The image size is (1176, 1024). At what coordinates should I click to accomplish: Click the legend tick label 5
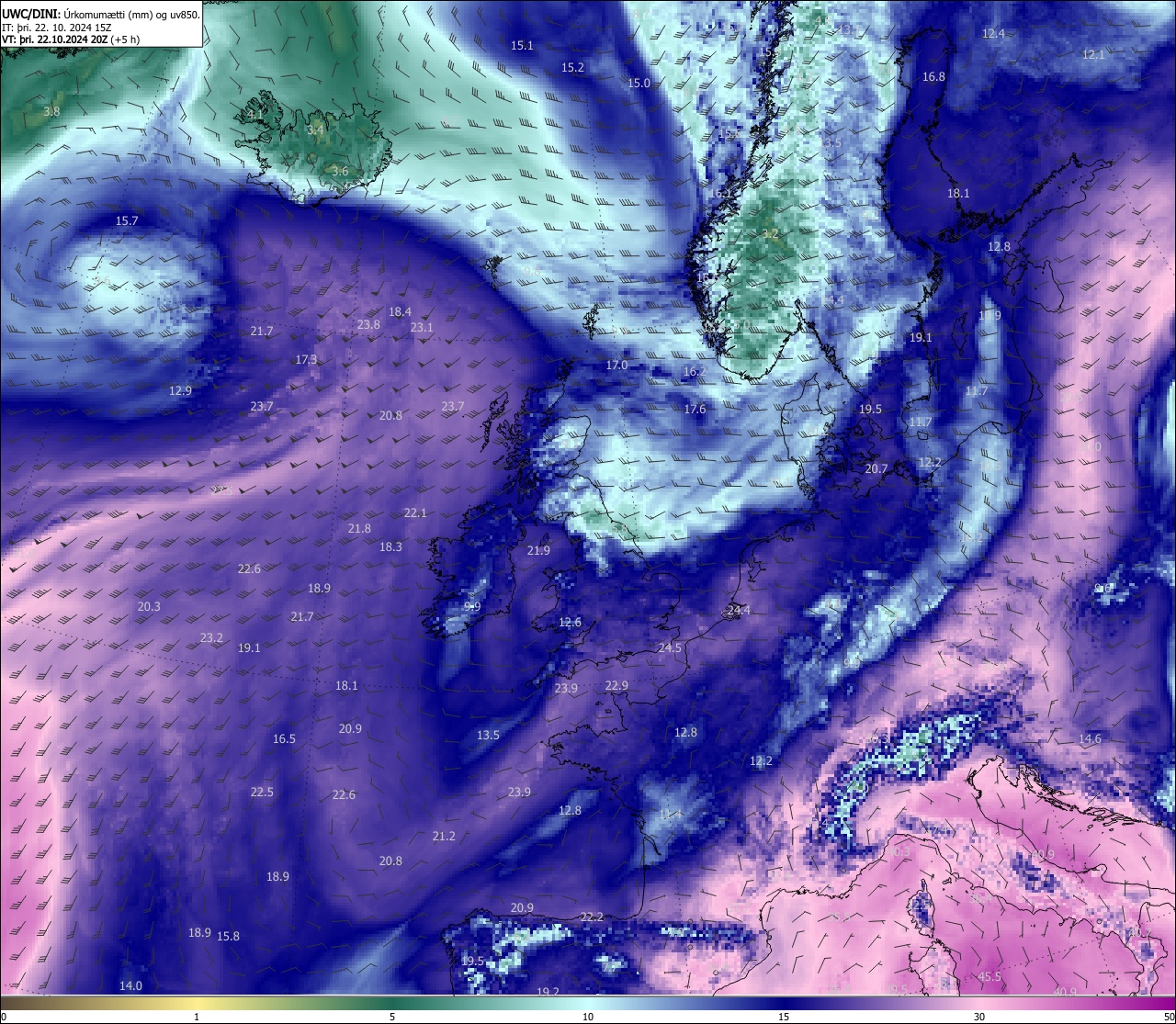tap(392, 1017)
